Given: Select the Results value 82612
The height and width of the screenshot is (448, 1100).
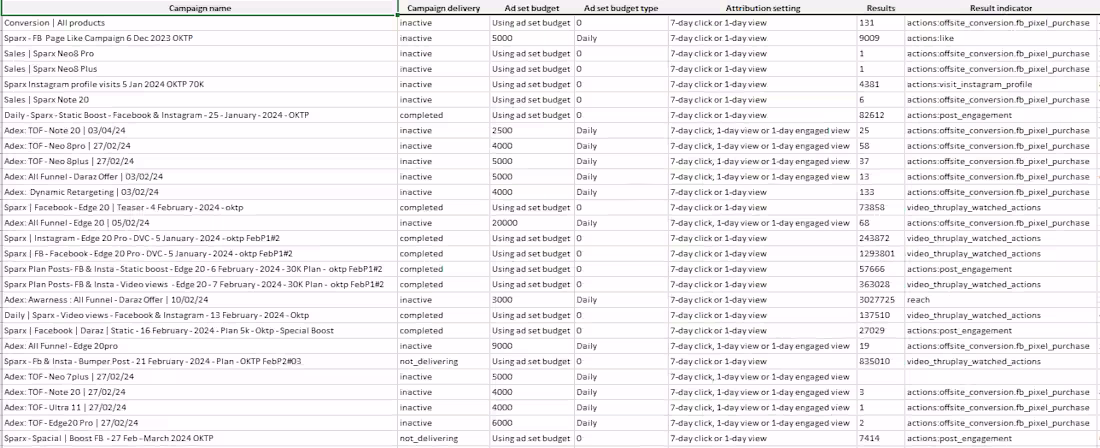Looking at the screenshot, I should point(880,115).
